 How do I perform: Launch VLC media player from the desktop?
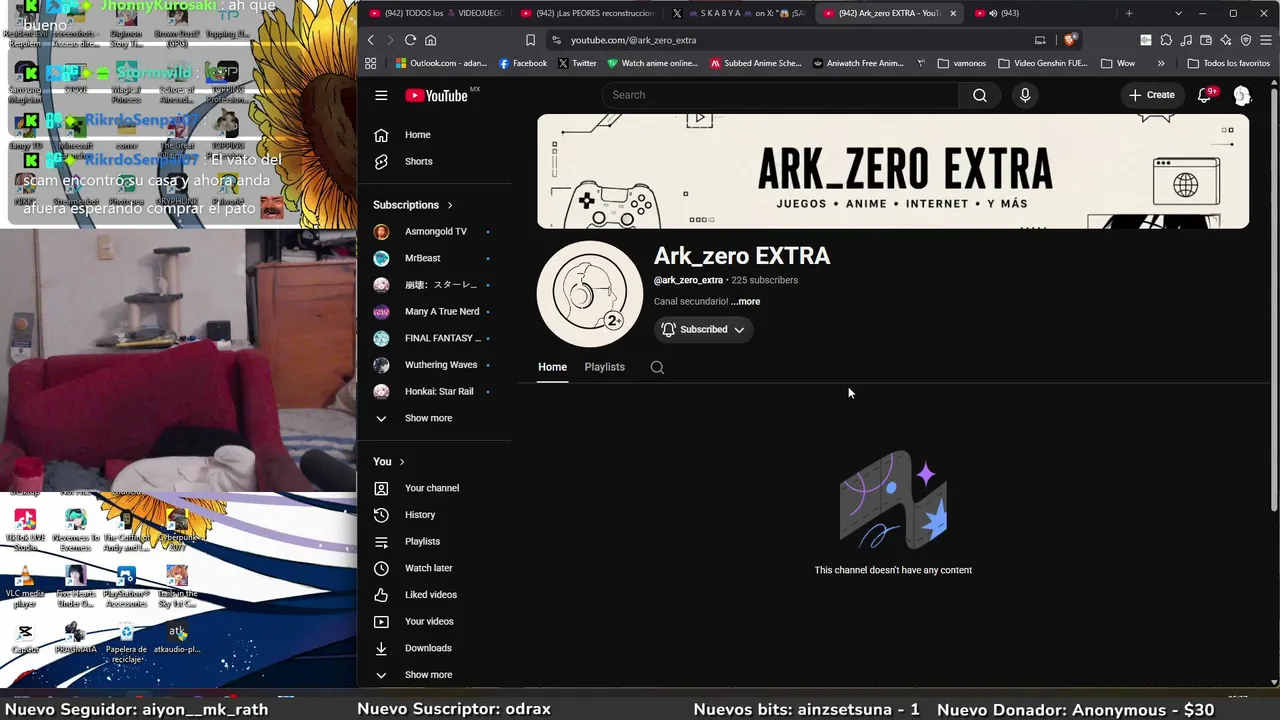(25, 586)
